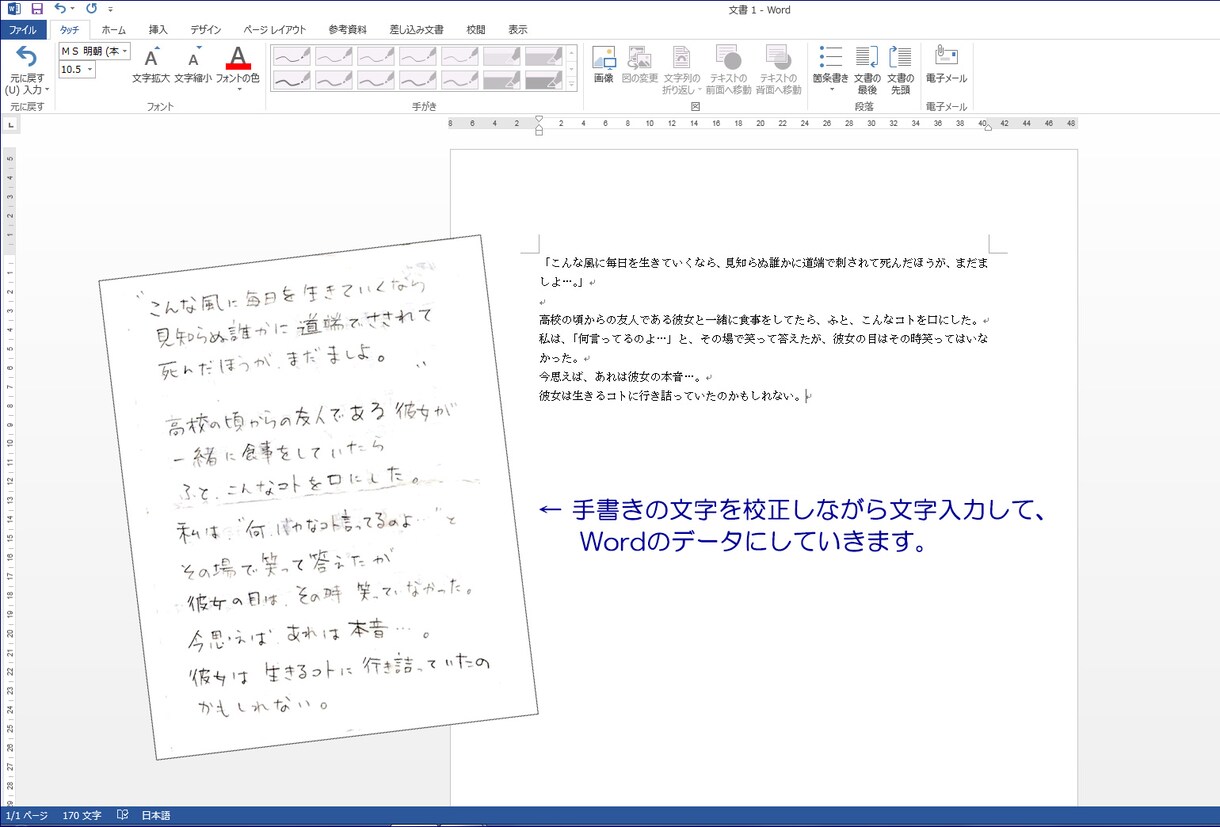
Task: Open the 差し込み文書 tab
Action: click(x=417, y=30)
